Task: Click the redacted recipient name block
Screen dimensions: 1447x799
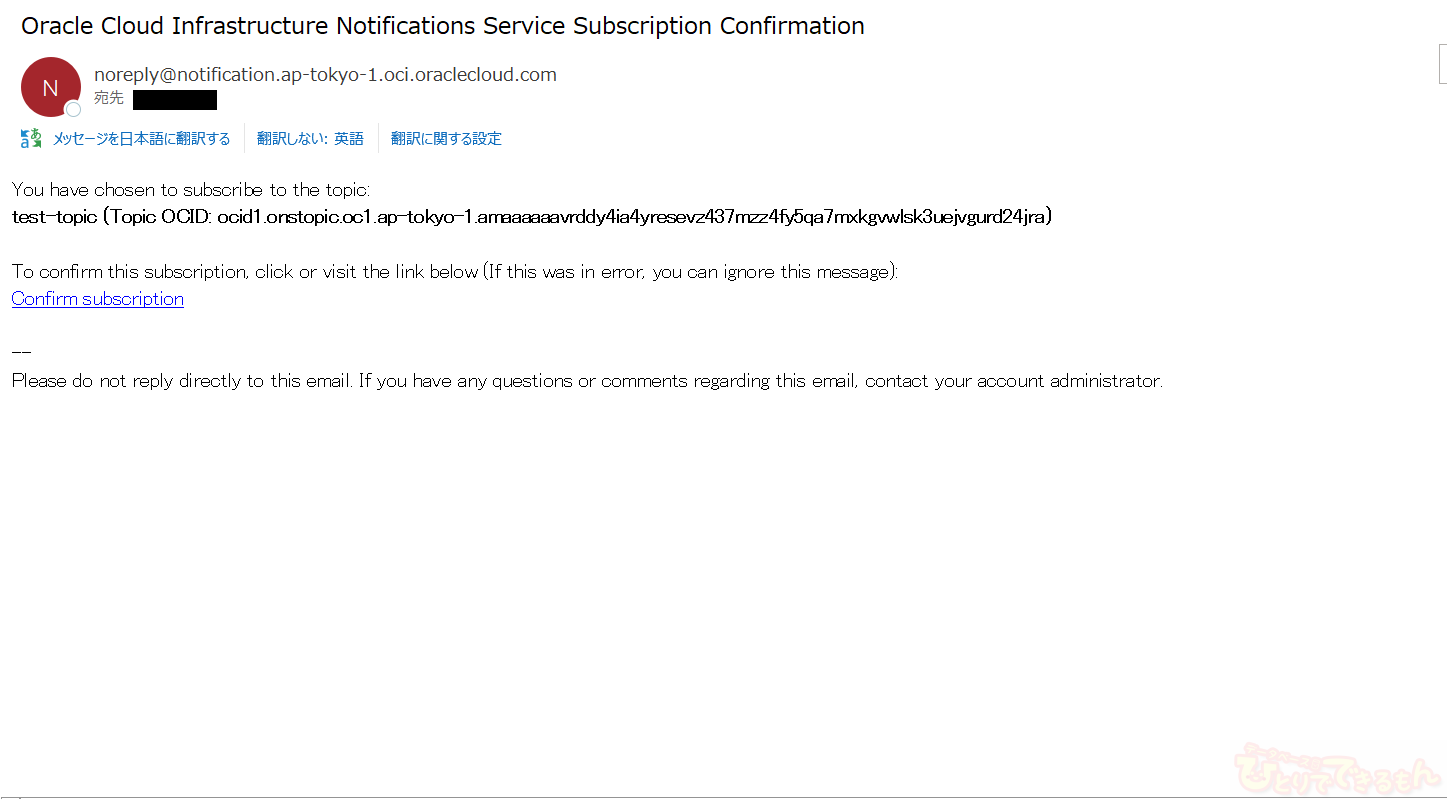Action: click(175, 99)
